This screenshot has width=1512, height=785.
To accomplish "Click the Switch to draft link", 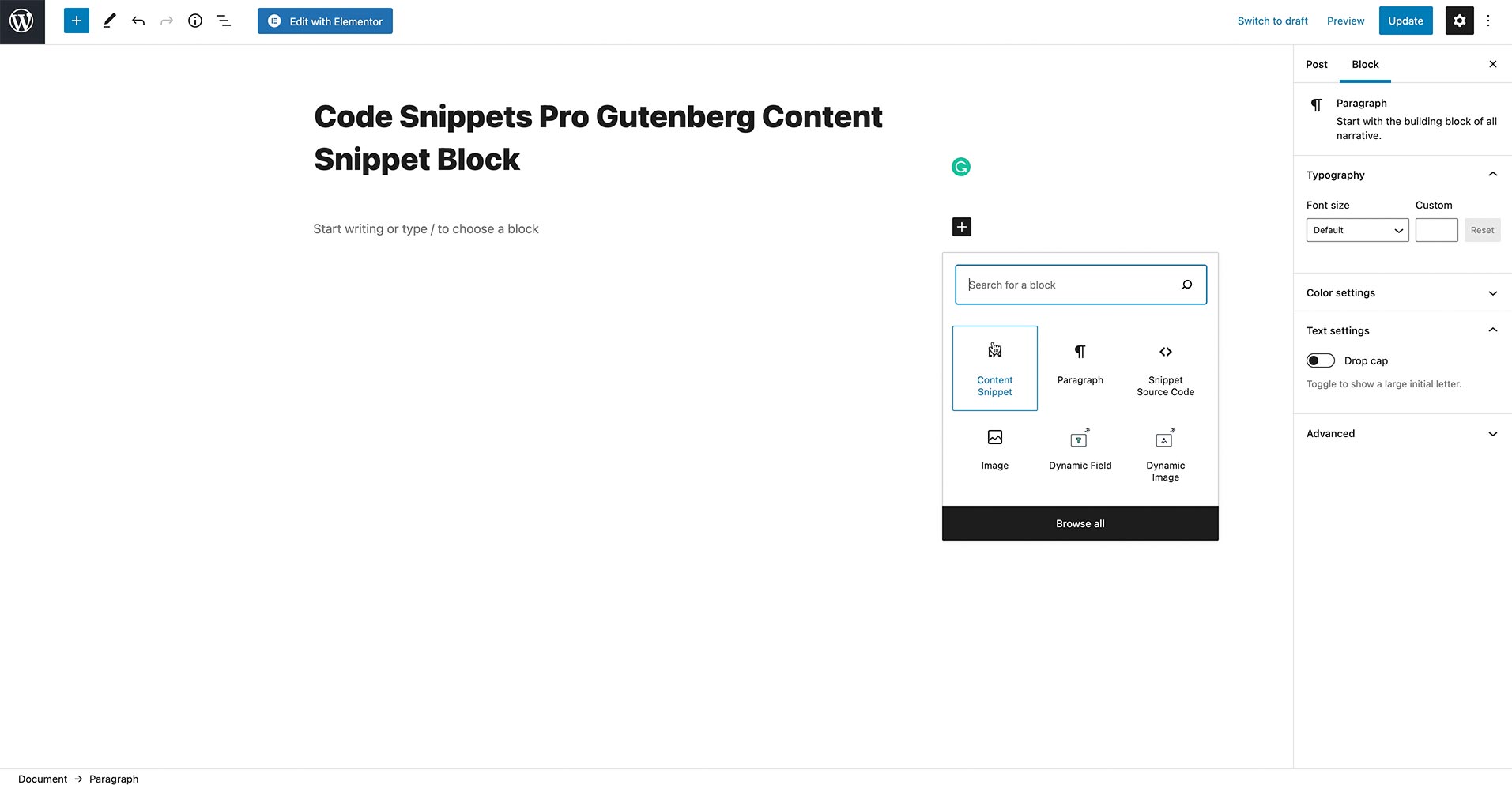I will tap(1273, 21).
